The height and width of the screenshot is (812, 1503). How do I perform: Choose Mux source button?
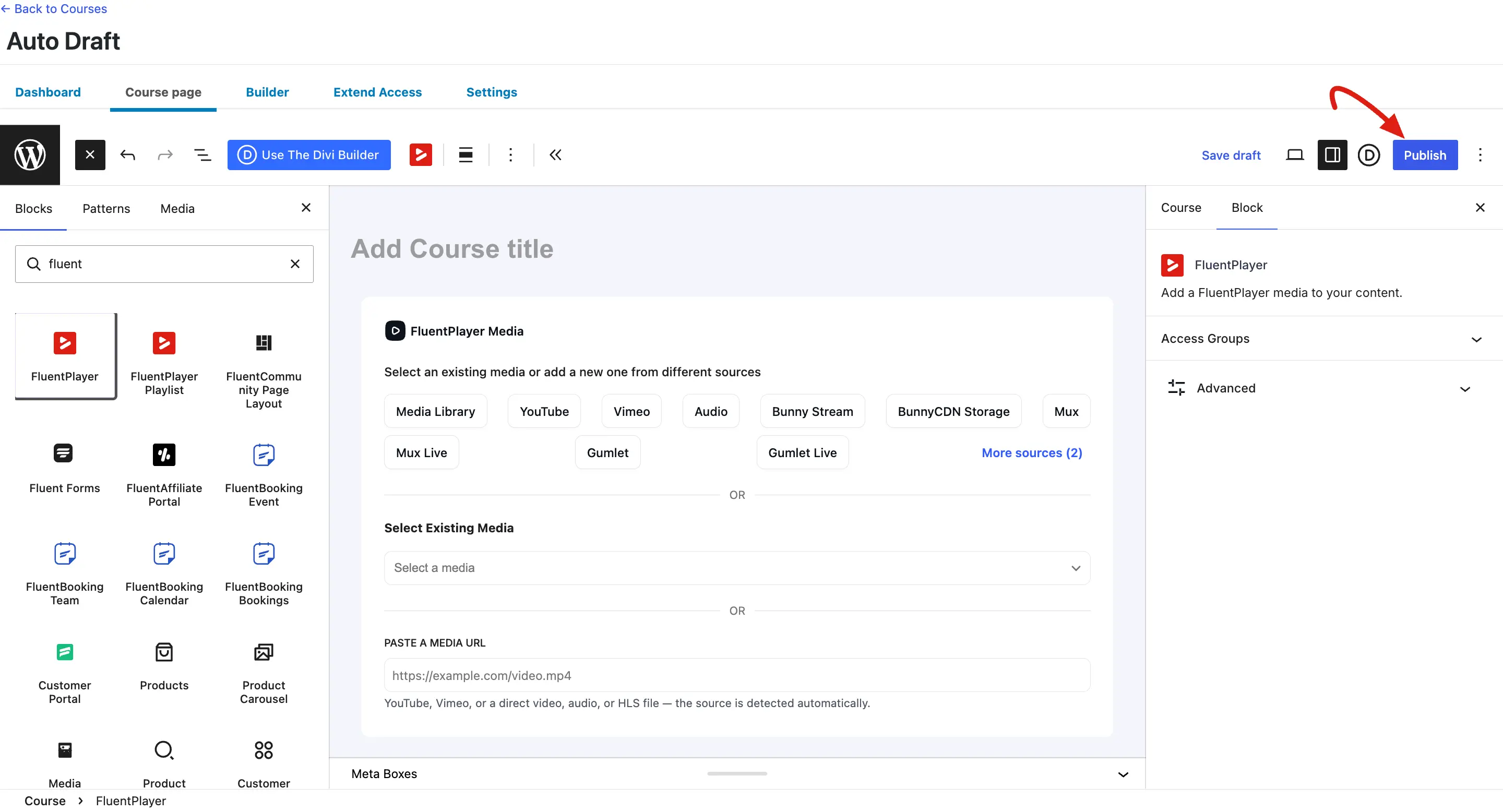pos(1066,411)
